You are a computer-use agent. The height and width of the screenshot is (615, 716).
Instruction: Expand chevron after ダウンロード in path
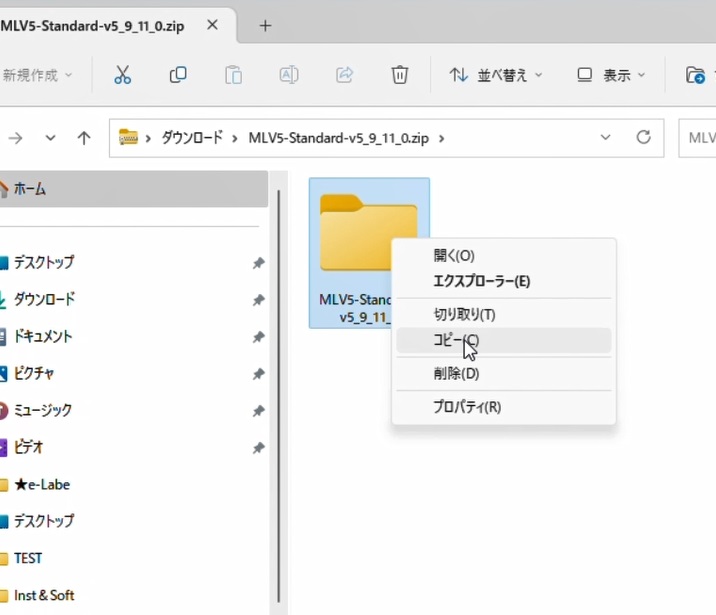pyautogui.click(x=235, y=138)
